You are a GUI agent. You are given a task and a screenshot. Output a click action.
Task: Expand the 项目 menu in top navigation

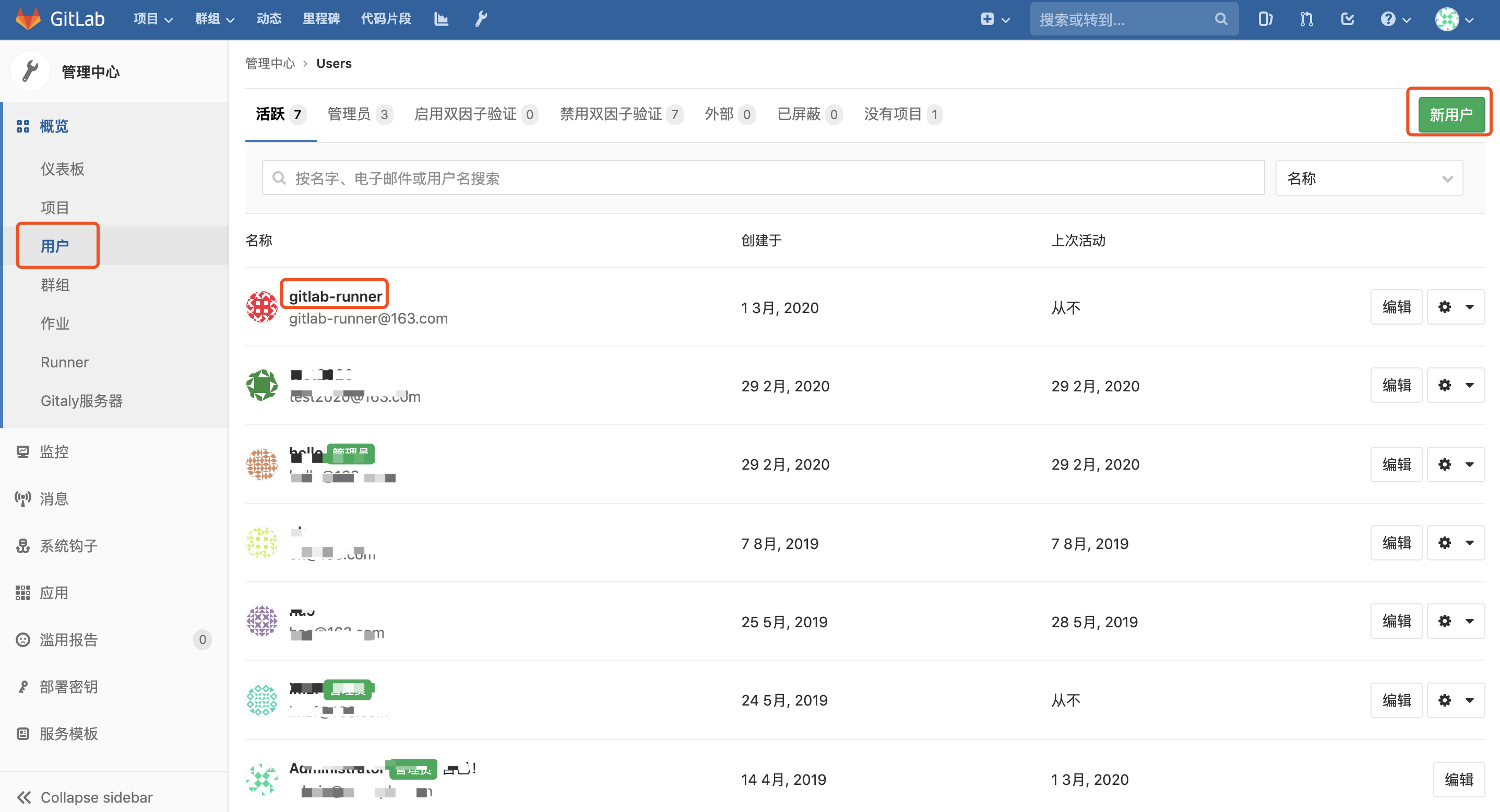152,19
